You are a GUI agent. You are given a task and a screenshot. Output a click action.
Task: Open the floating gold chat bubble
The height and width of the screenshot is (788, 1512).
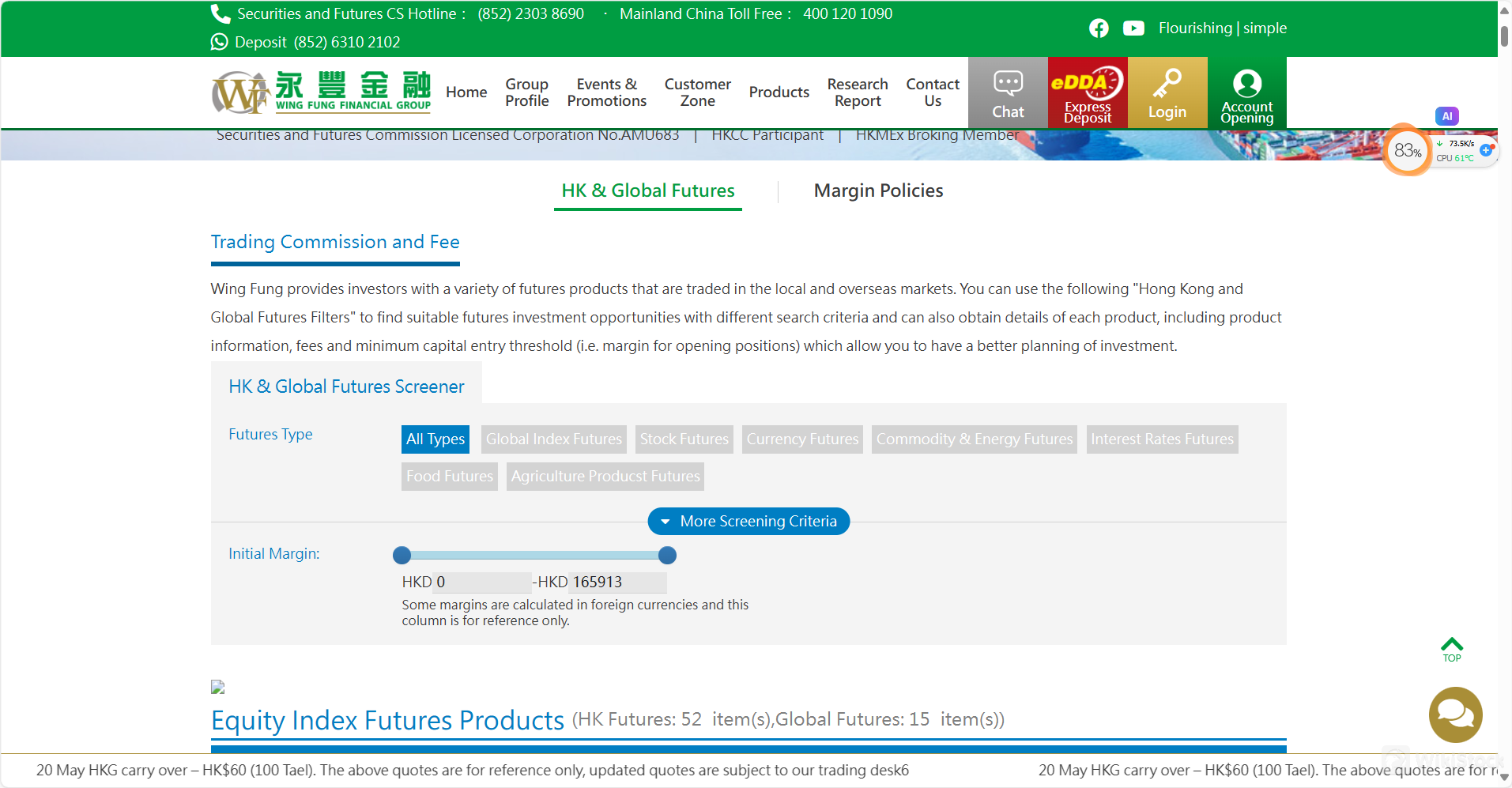tap(1456, 714)
